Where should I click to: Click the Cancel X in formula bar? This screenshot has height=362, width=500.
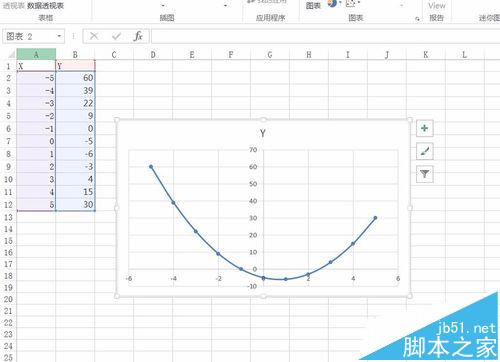(x=94, y=36)
